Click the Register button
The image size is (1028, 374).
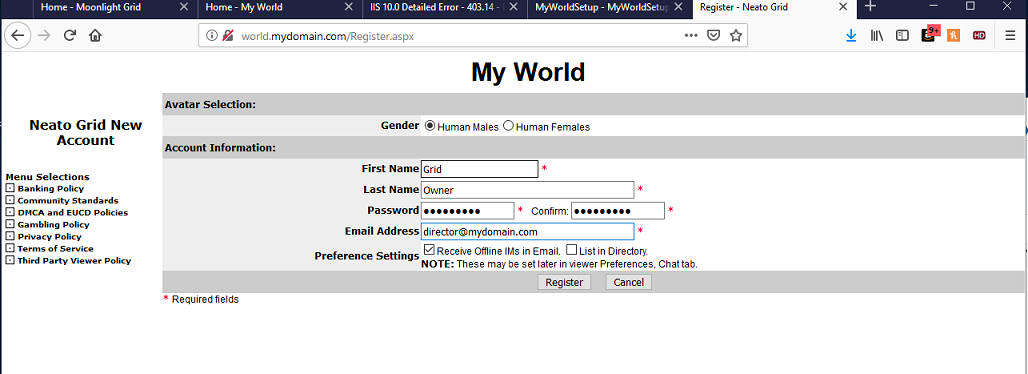[x=564, y=282]
